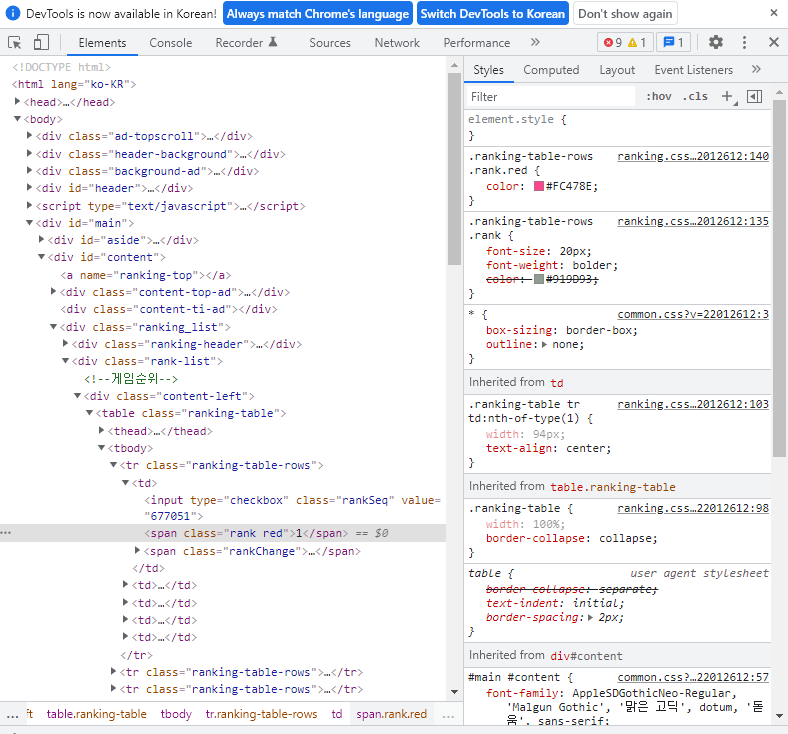Click tr.ranking-table-rows in the breadcrumb
Image resolution: width=788 pixels, height=734 pixels.
[x=261, y=714]
